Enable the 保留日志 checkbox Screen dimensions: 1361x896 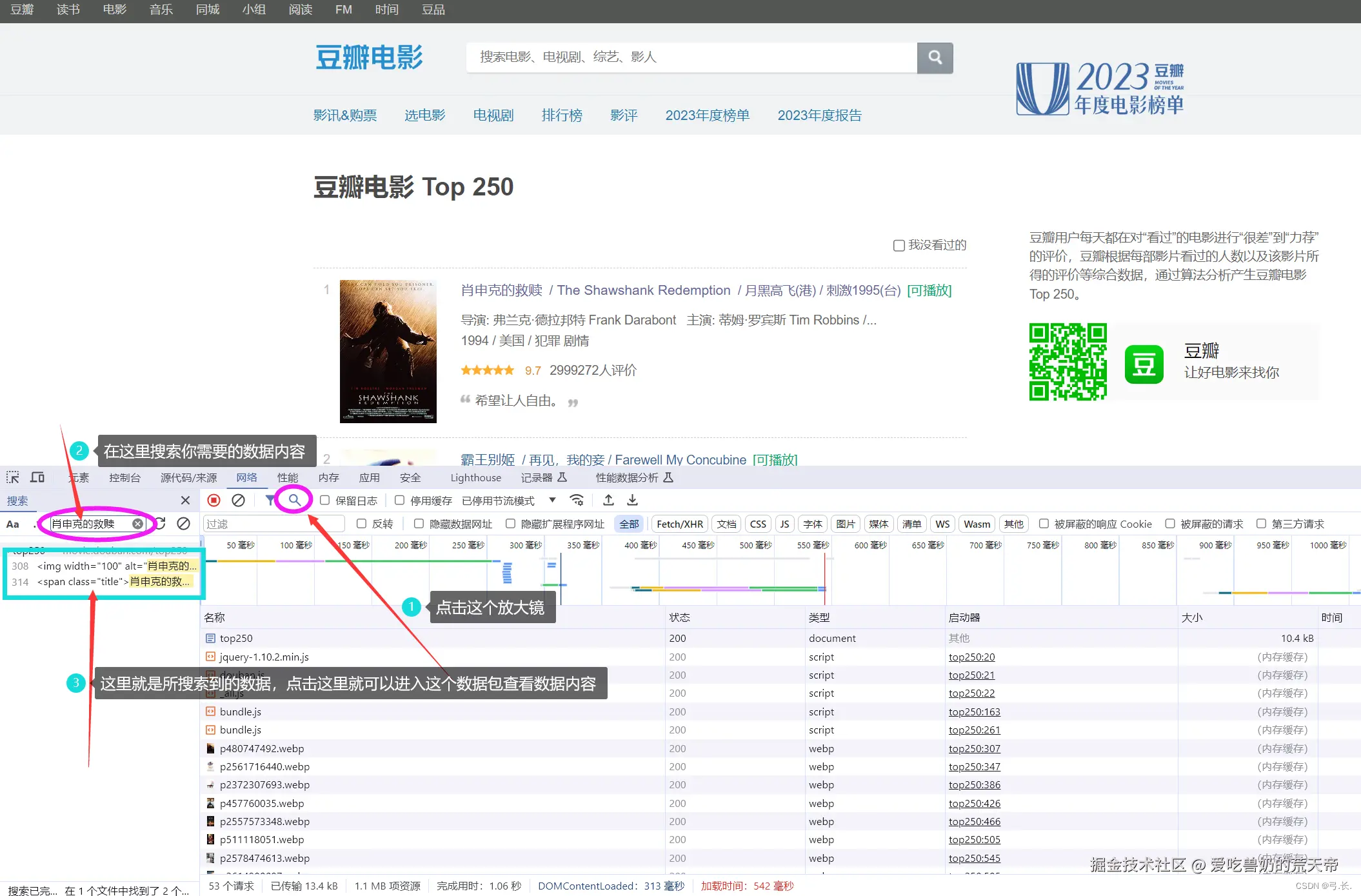tap(325, 500)
